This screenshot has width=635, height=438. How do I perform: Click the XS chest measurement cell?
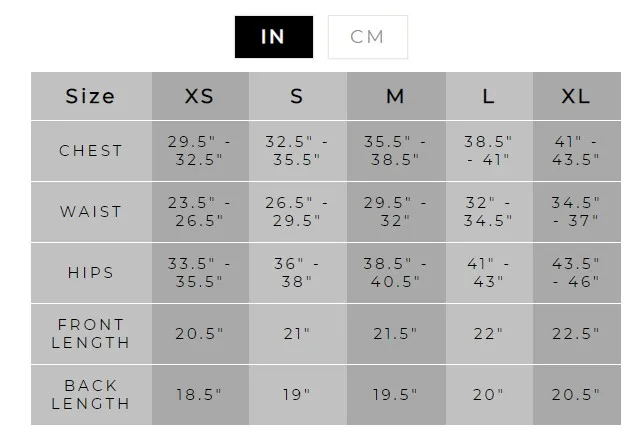point(200,151)
